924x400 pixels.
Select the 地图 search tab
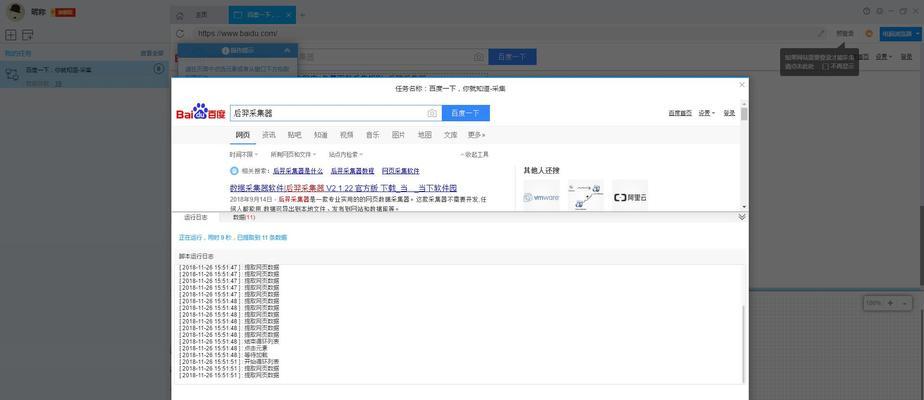coord(425,135)
